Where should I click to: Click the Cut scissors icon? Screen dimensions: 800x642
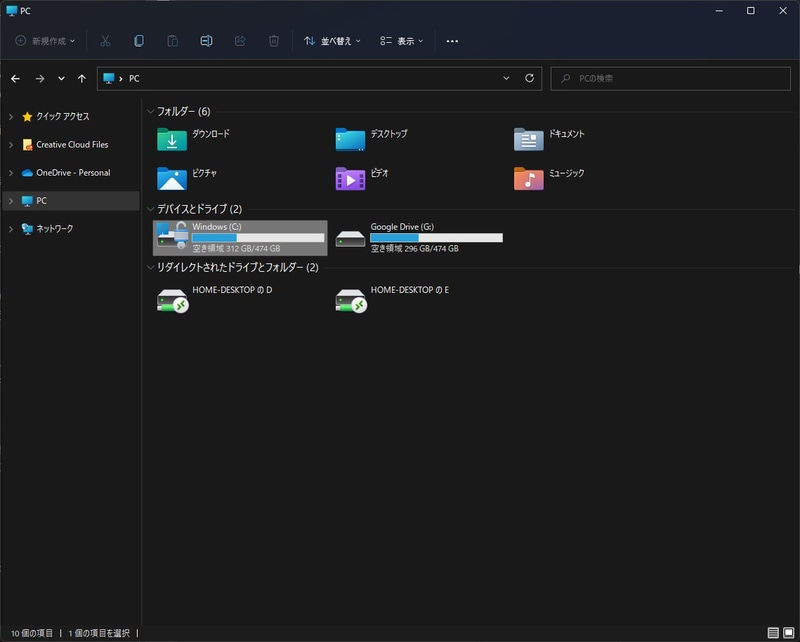pyautogui.click(x=105, y=41)
